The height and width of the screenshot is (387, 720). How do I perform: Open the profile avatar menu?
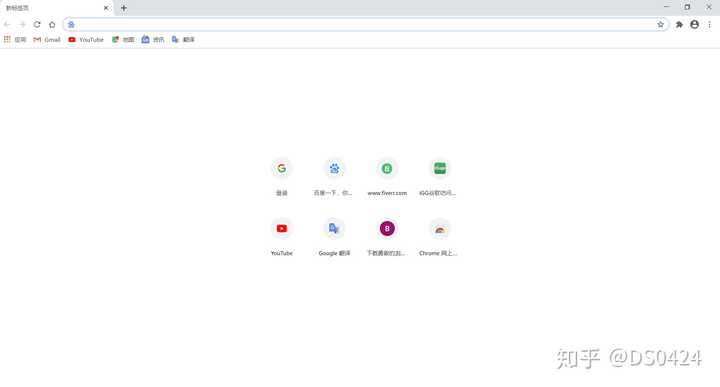694,24
